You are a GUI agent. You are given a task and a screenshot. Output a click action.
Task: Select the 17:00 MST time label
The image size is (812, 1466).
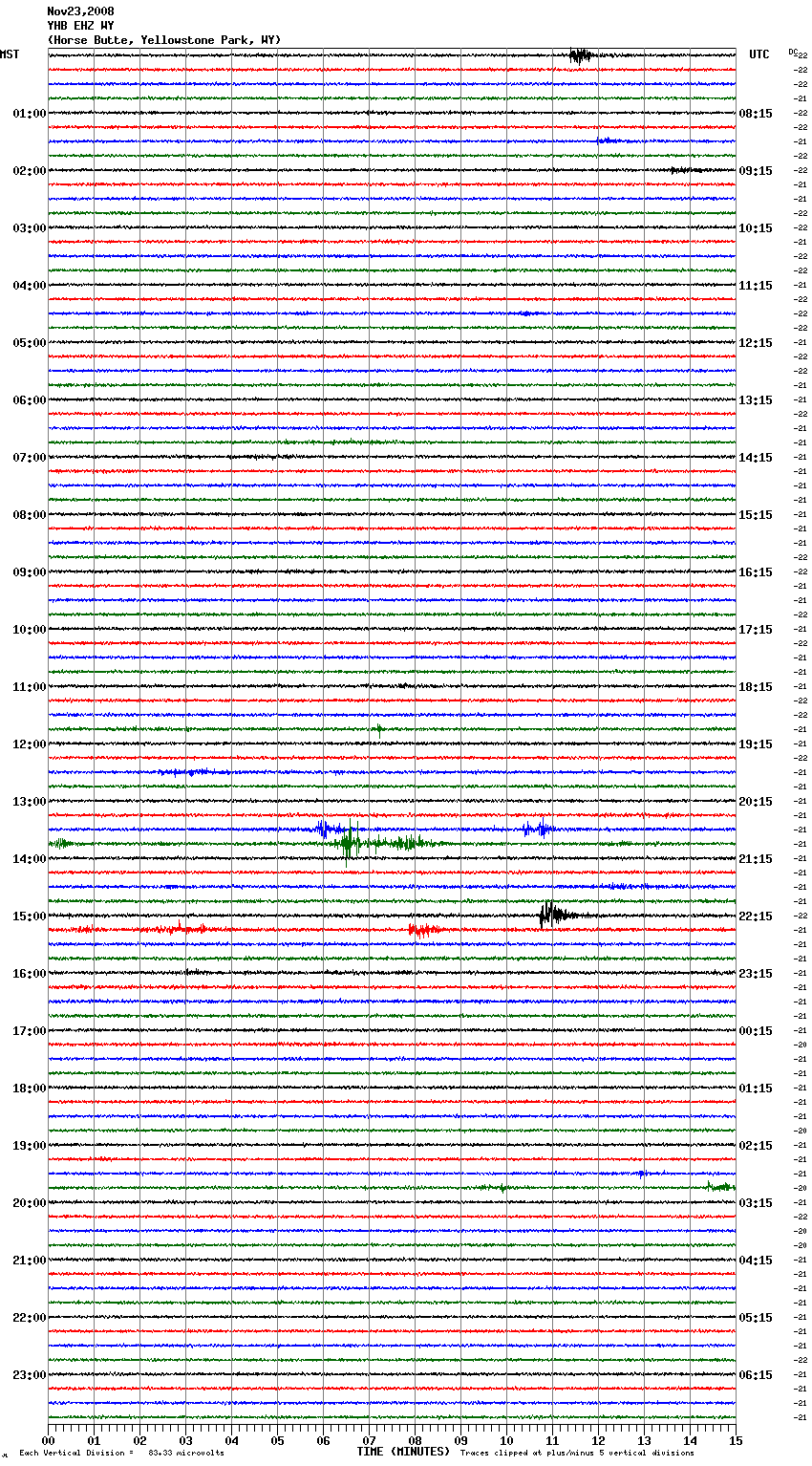click(30, 1031)
